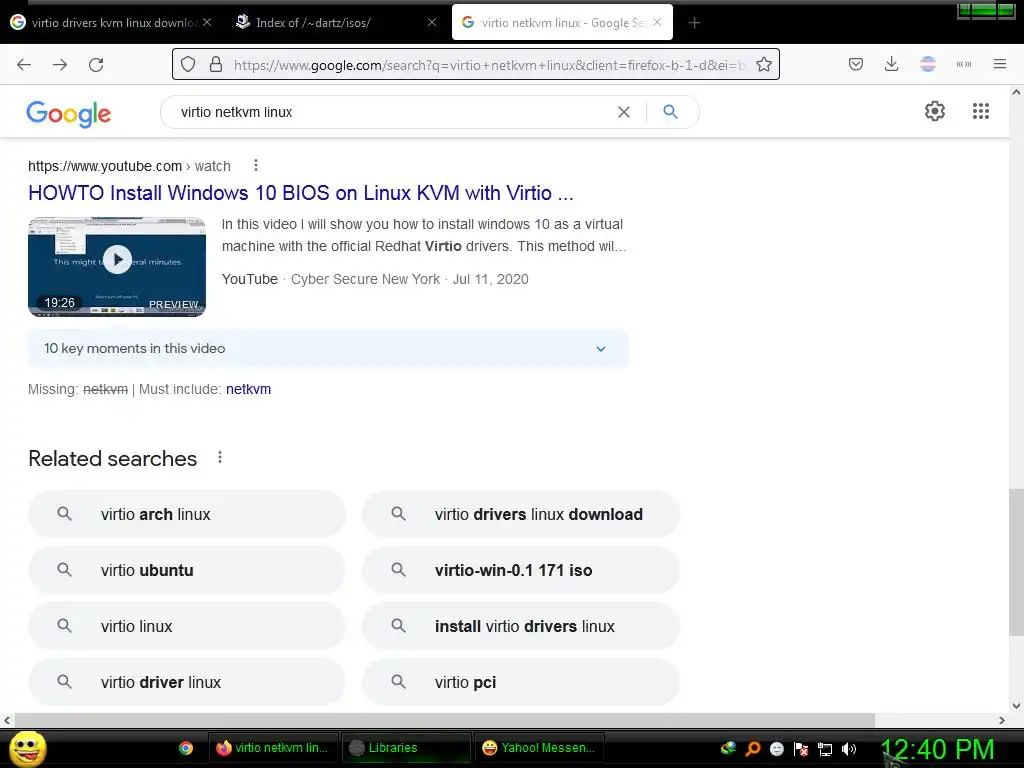1024x768 pixels.
Task: Clear the Google search box text
Action: pyautogui.click(x=624, y=112)
